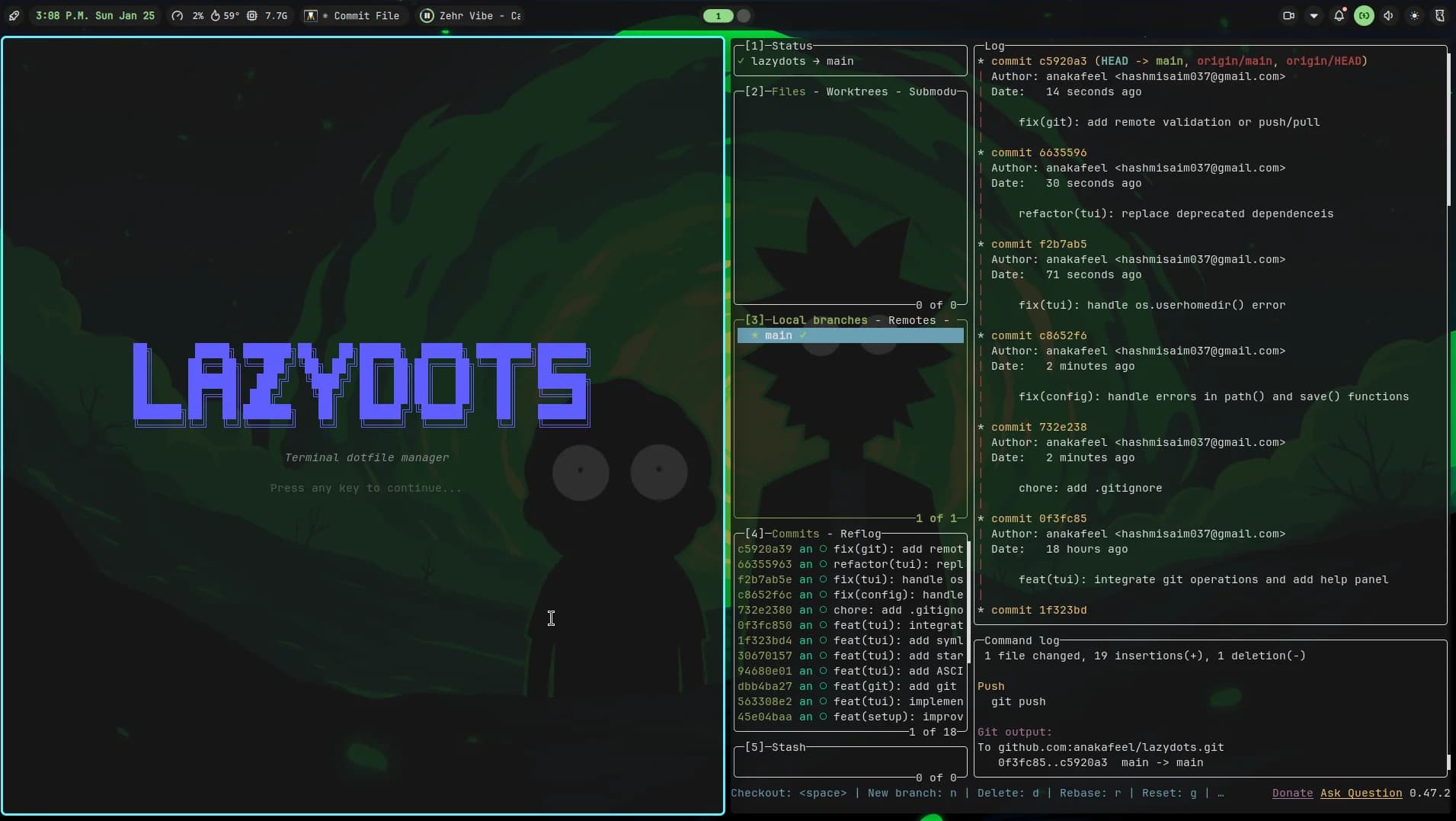Select commit c8652f6c fix(config) row

point(850,595)
